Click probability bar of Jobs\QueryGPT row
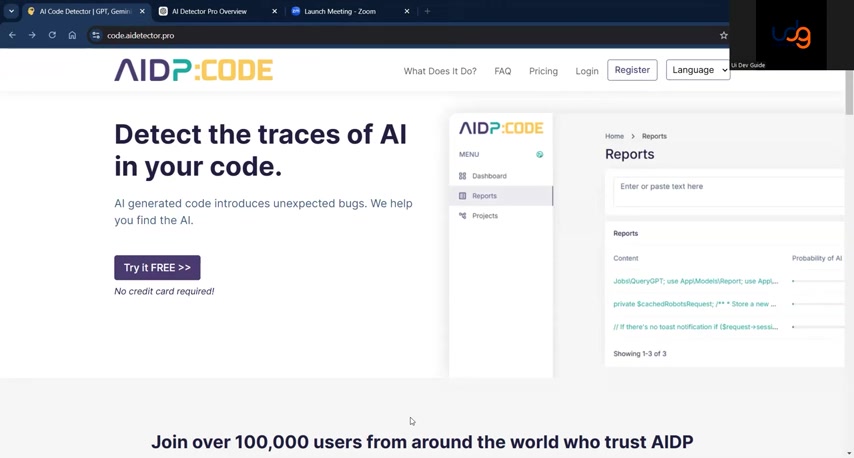854x458 pixels. click(x=818, y=281)
